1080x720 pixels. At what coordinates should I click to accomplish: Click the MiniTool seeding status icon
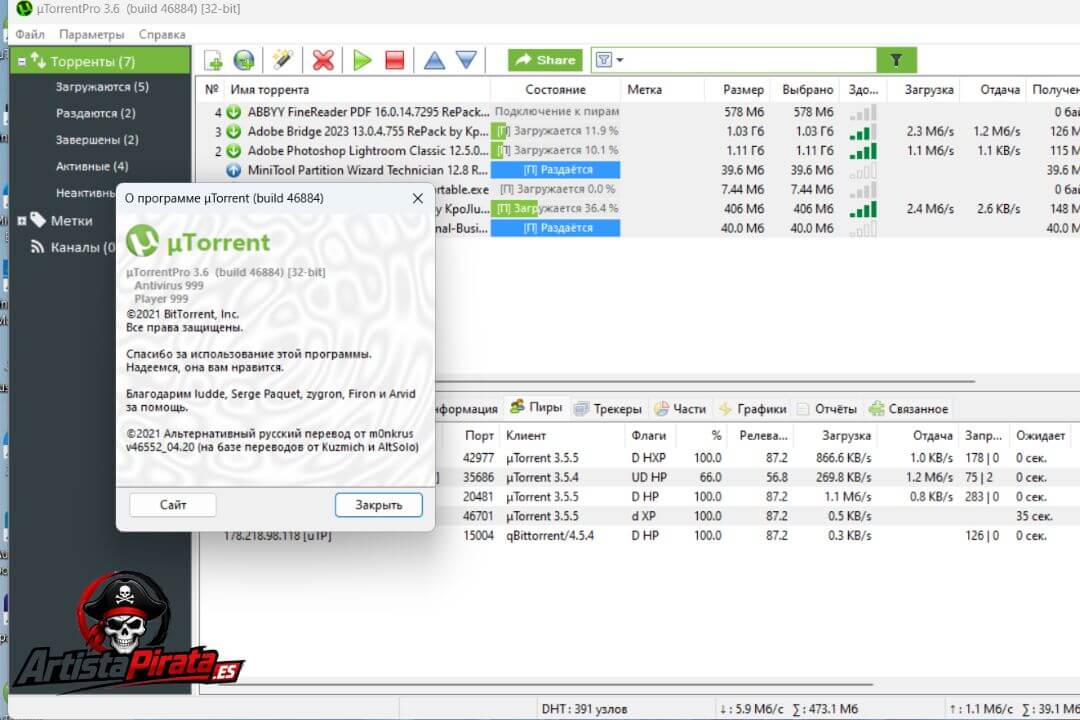234,169
